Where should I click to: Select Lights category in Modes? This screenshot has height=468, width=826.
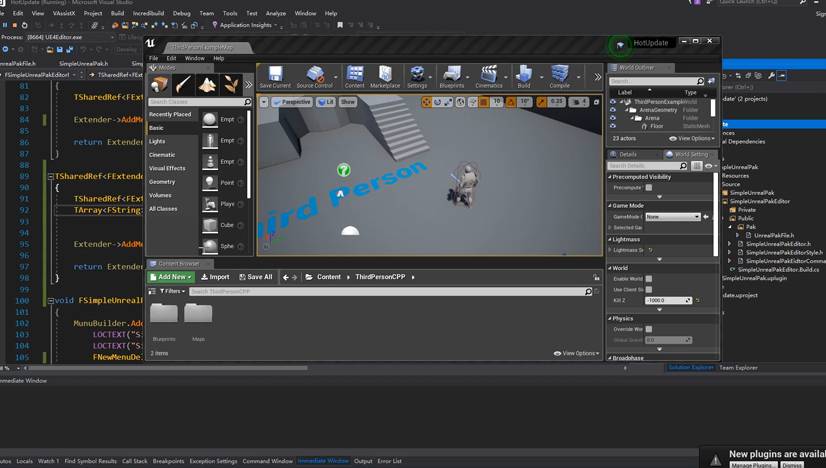coord(157,141)
